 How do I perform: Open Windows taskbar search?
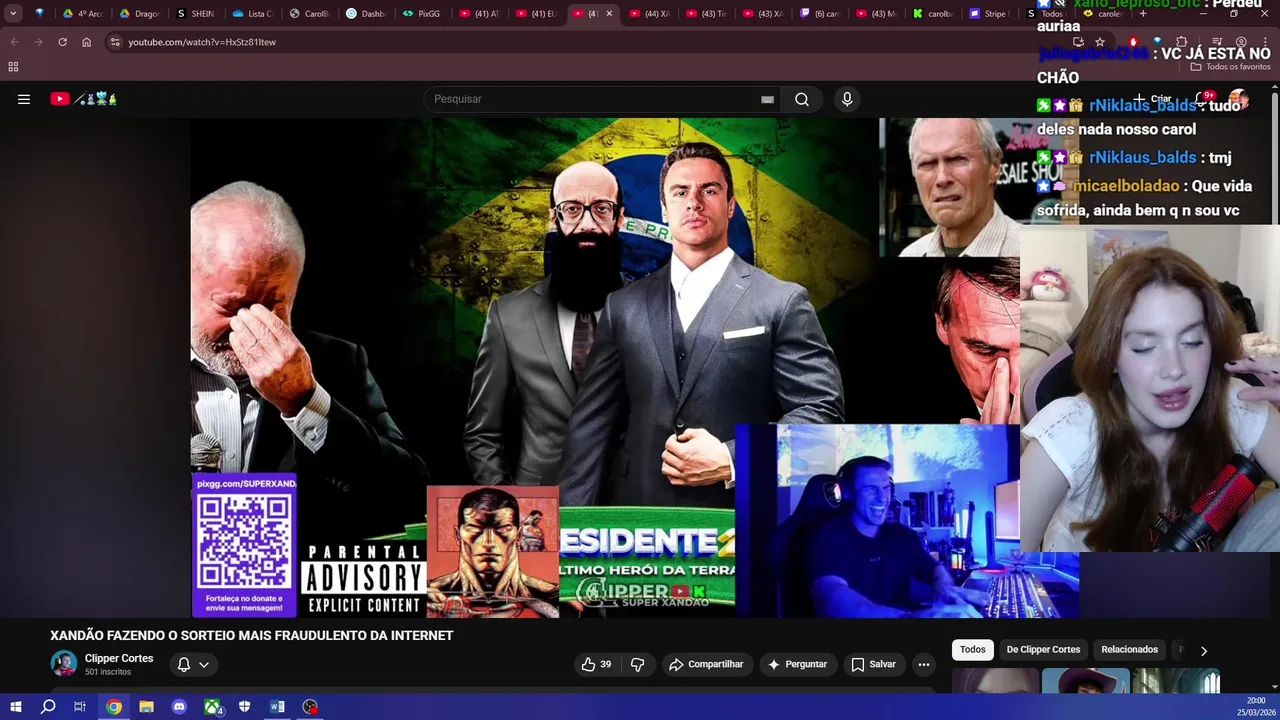(48, 707)
